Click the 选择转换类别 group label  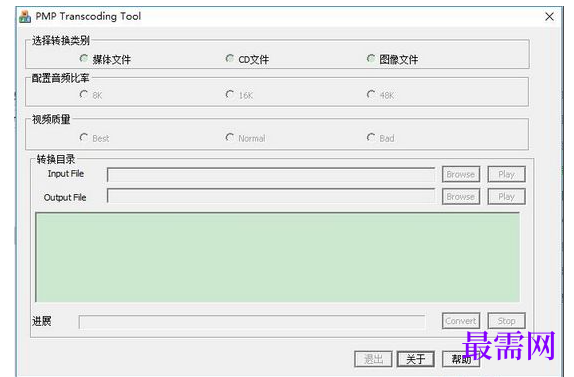61,40
